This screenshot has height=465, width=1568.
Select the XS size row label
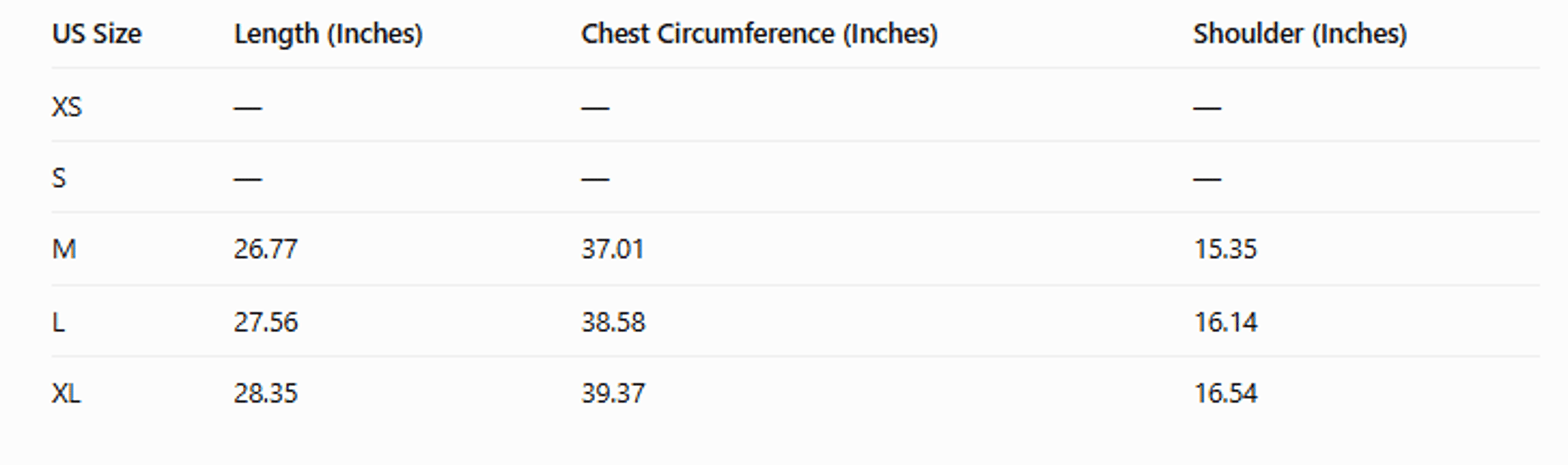pos(66,107)
